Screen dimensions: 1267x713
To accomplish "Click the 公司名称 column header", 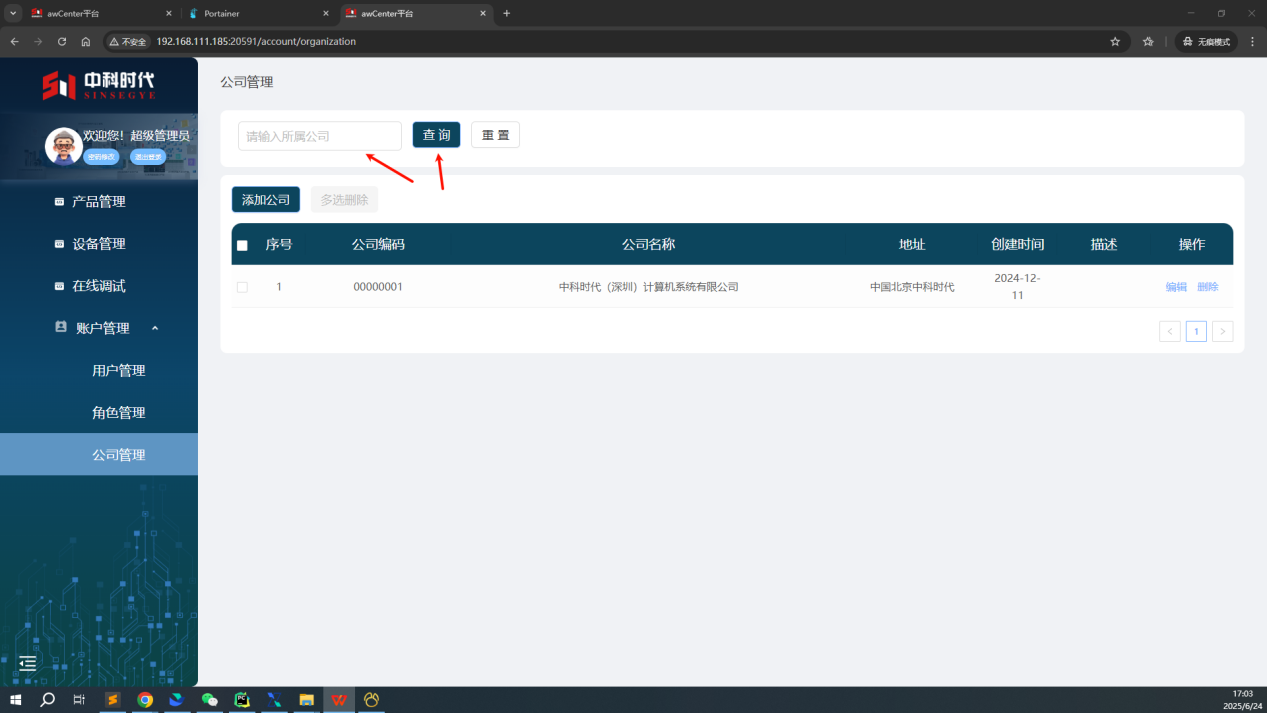I will click(648, 245).
